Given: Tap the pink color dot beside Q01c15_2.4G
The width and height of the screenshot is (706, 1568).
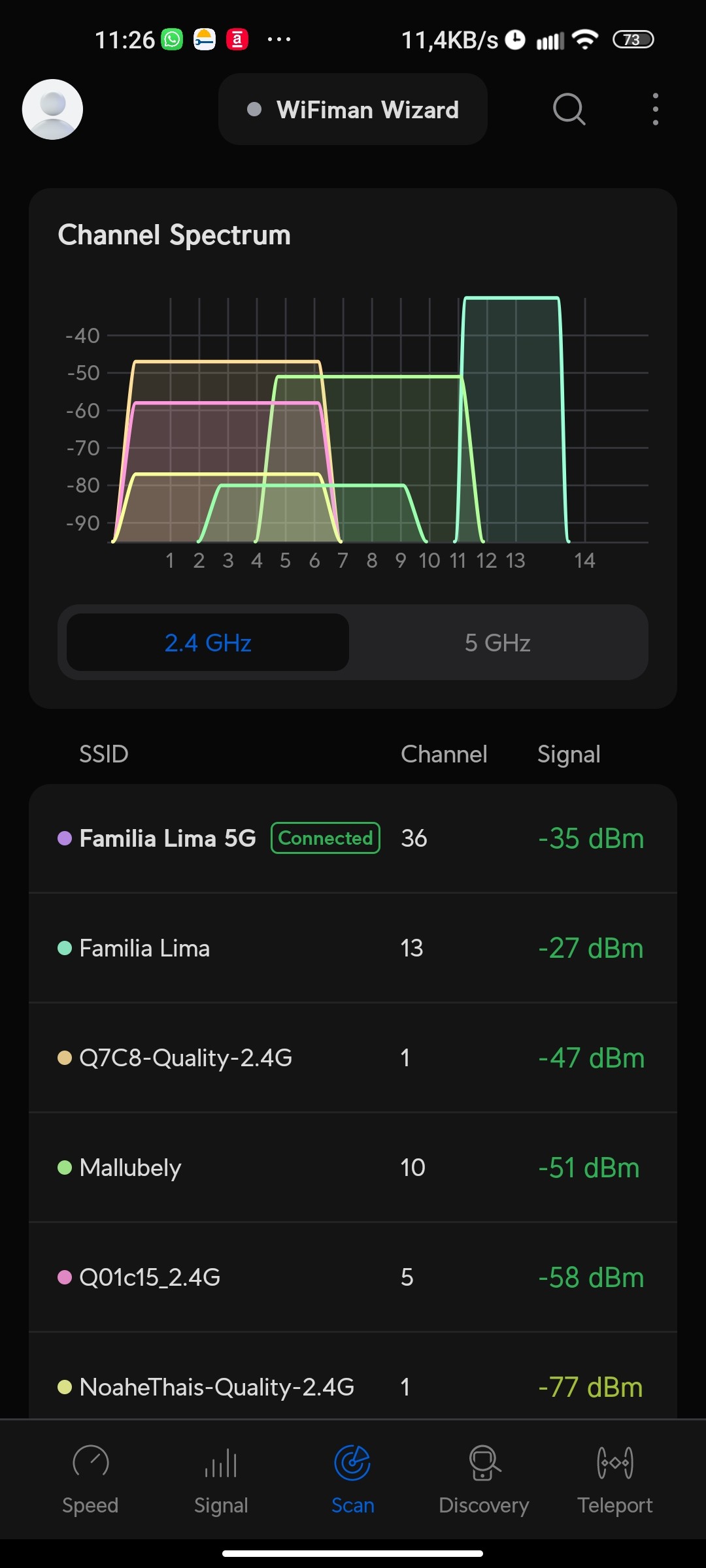Looking at the screenshot, I should (65, 1277).
